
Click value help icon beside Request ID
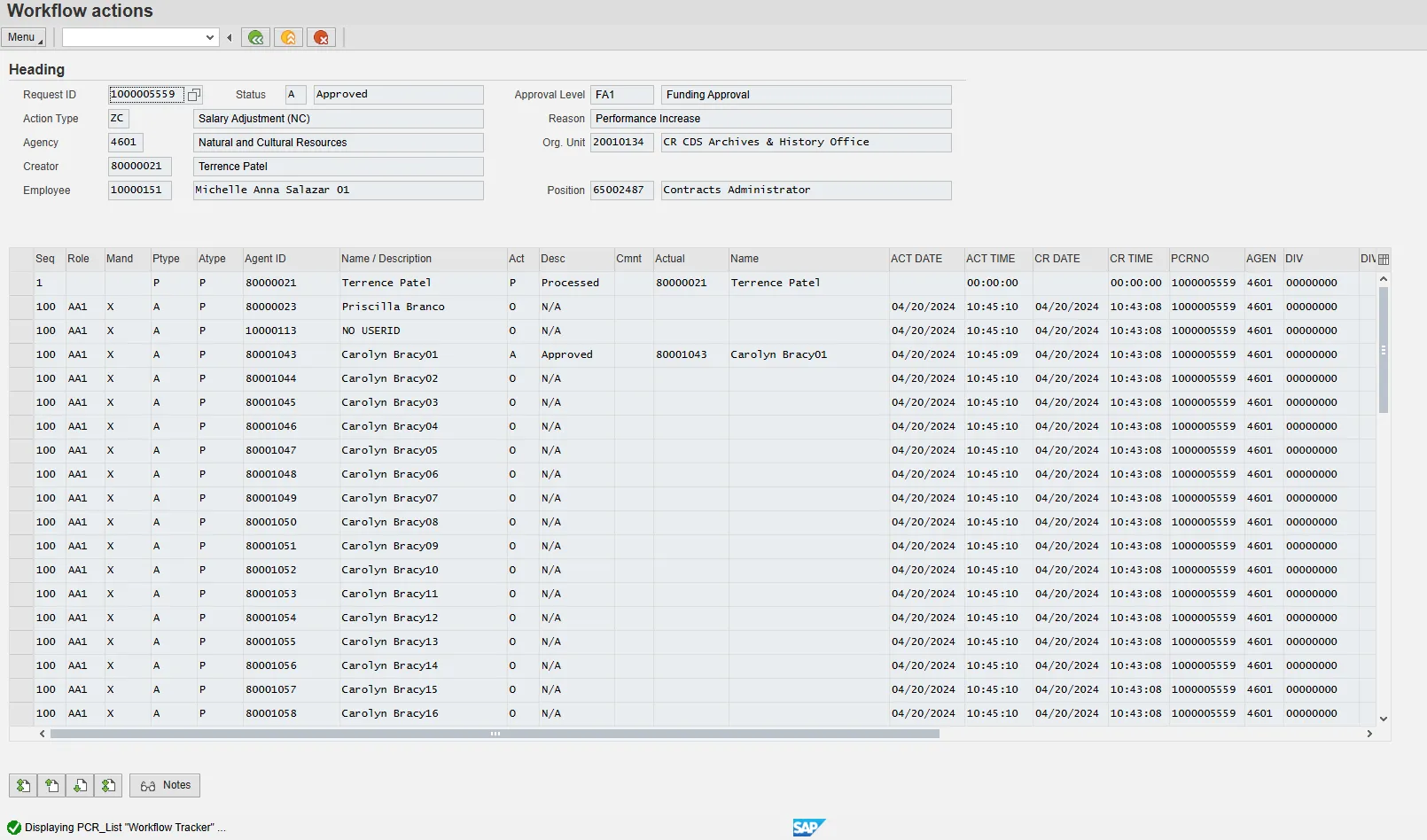pyautogui.click(x=194, y=95)
